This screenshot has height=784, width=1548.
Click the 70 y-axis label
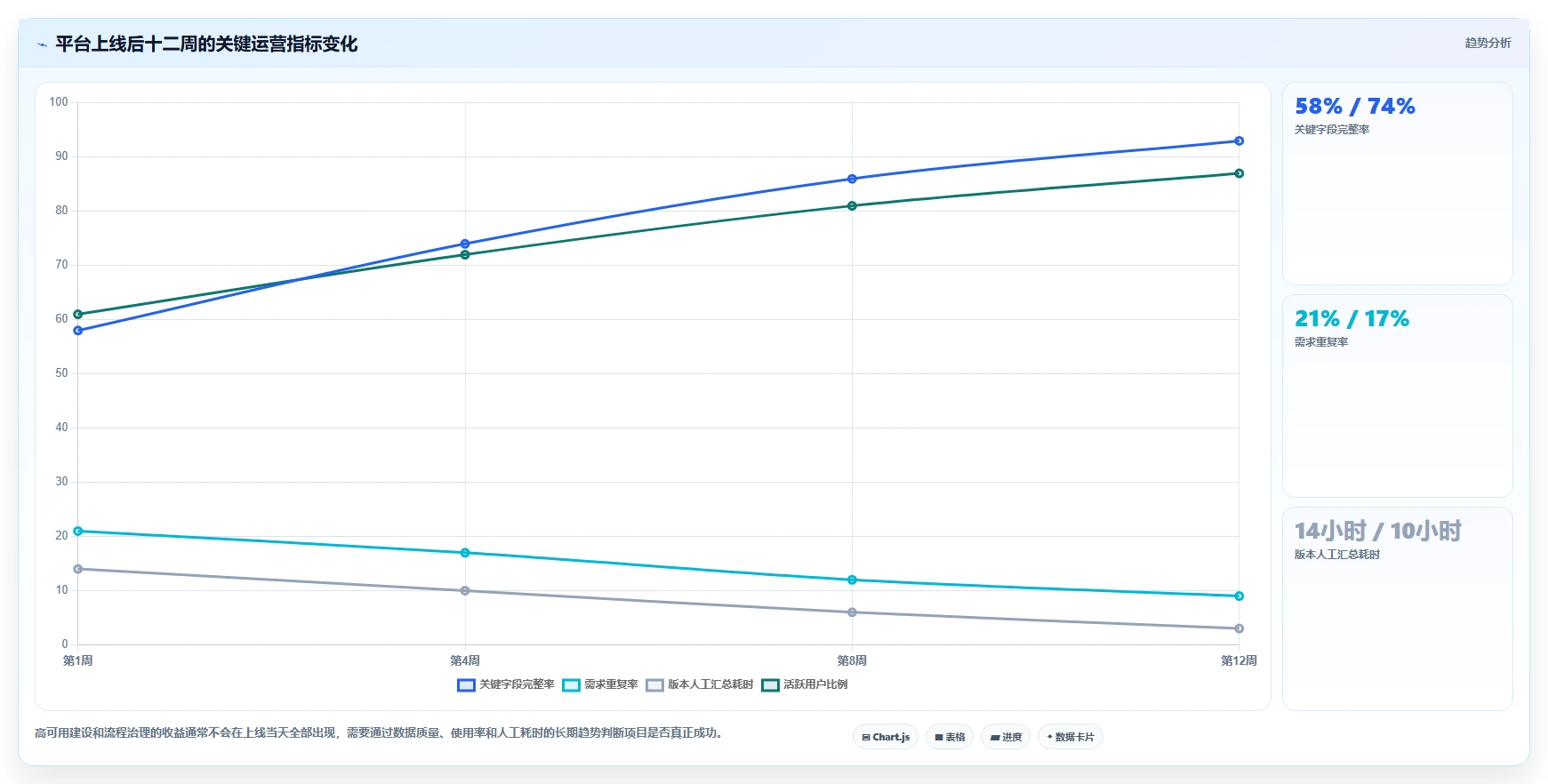61,265
